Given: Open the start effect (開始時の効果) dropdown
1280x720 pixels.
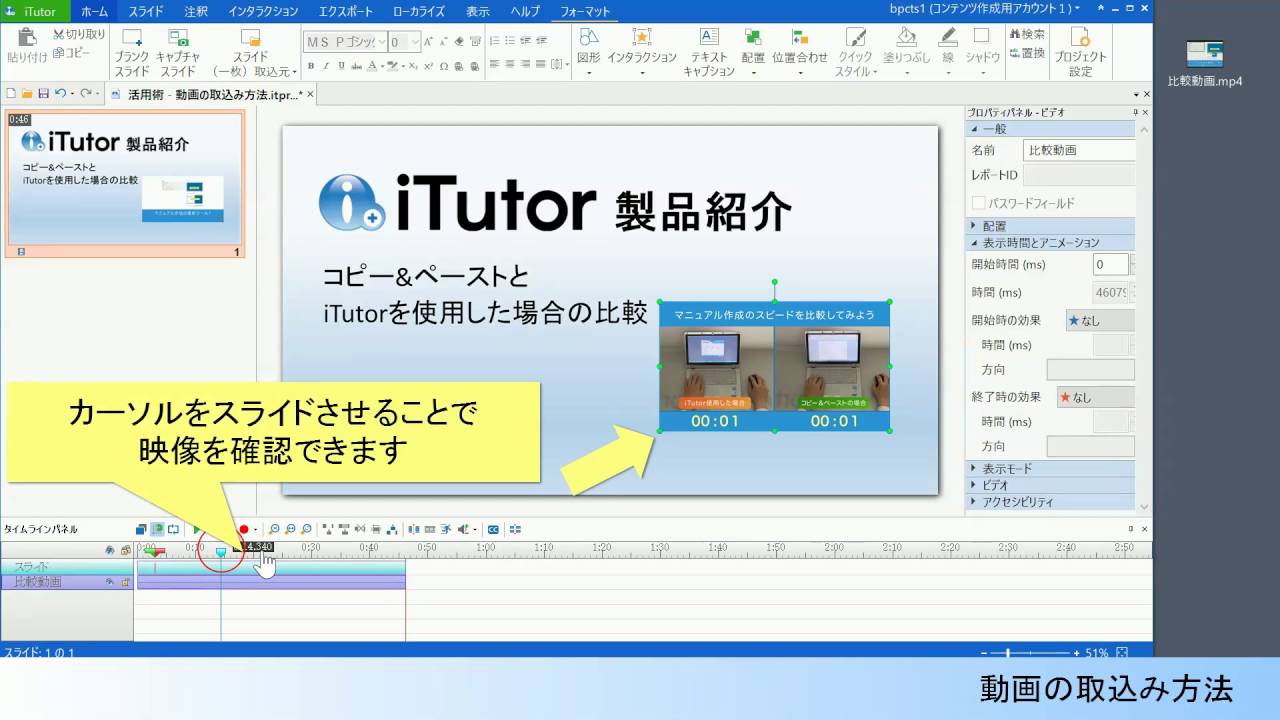Looking at the screenshot, I should [x=1100, y=321].
